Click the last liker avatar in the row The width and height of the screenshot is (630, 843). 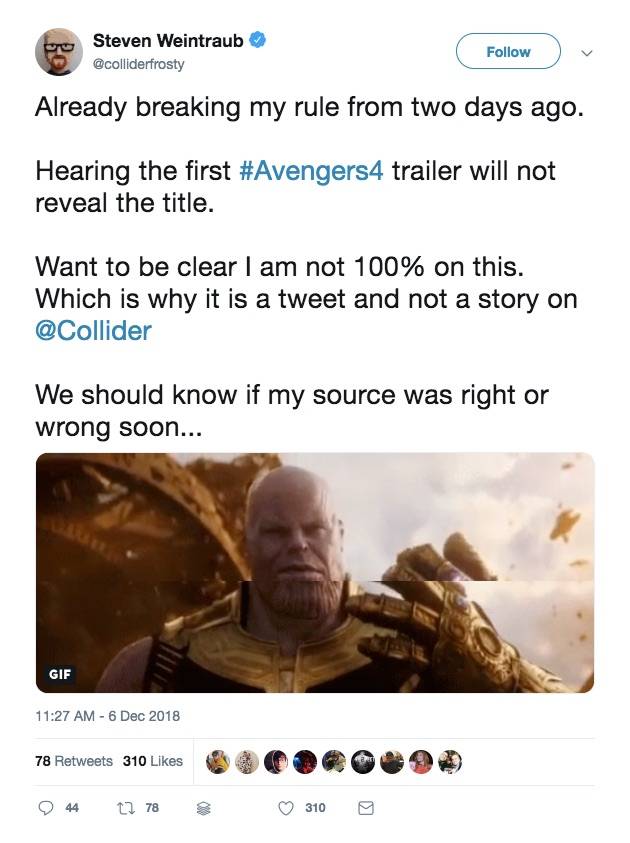(x=450, y=762)
